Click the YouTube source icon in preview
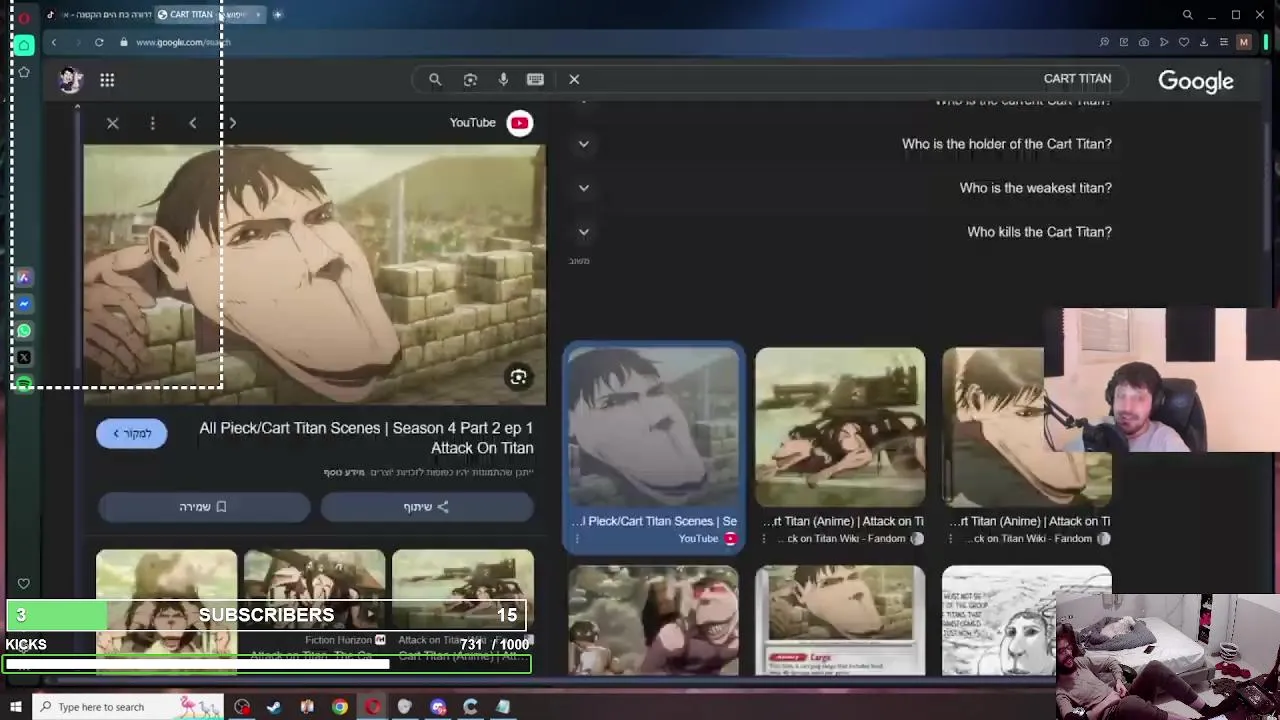The height and width of the screenshot is (720, 1280). [519, 123]
